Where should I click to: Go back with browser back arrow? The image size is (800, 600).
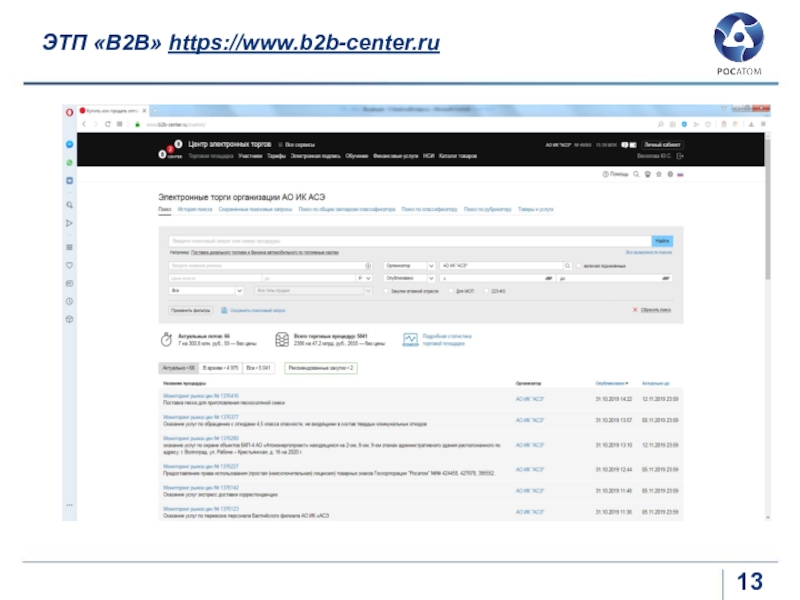84,124
